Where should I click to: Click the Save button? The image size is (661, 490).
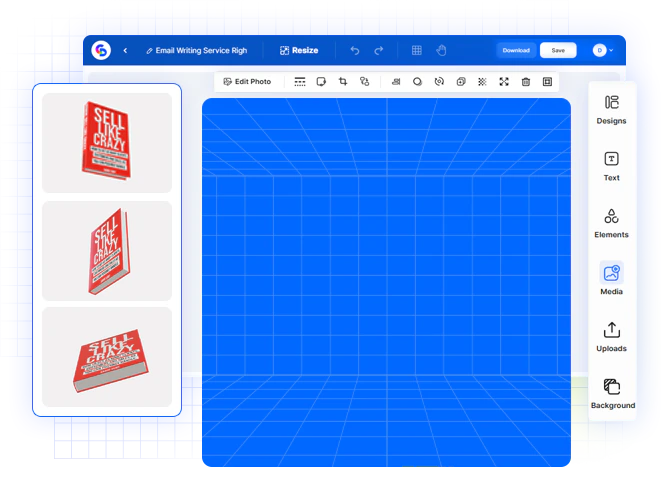pos(558,50)
